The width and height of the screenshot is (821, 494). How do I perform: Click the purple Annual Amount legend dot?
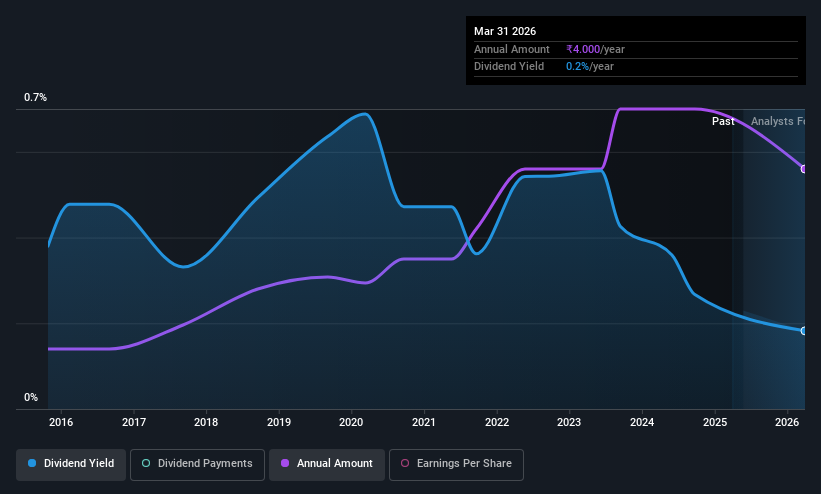tap(285, 463)
